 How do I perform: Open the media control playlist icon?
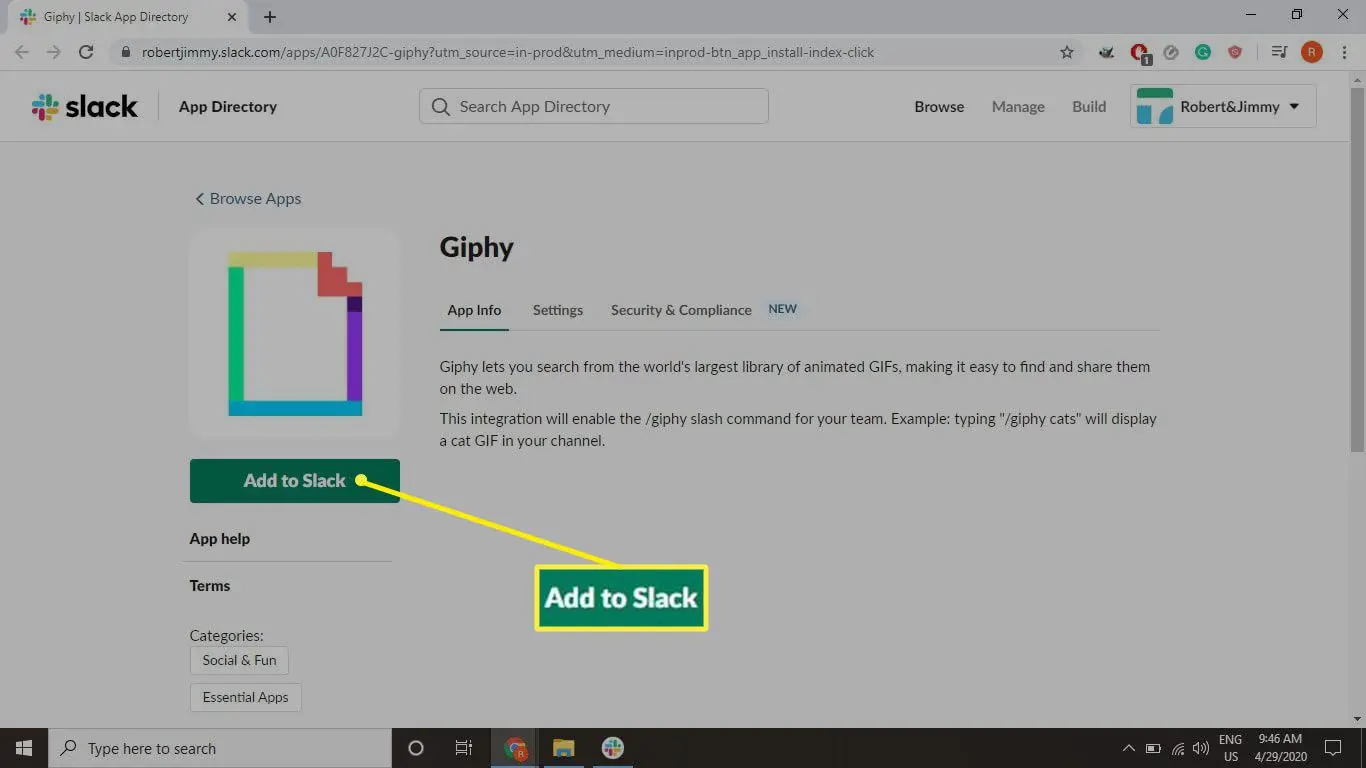point(1278,52)
